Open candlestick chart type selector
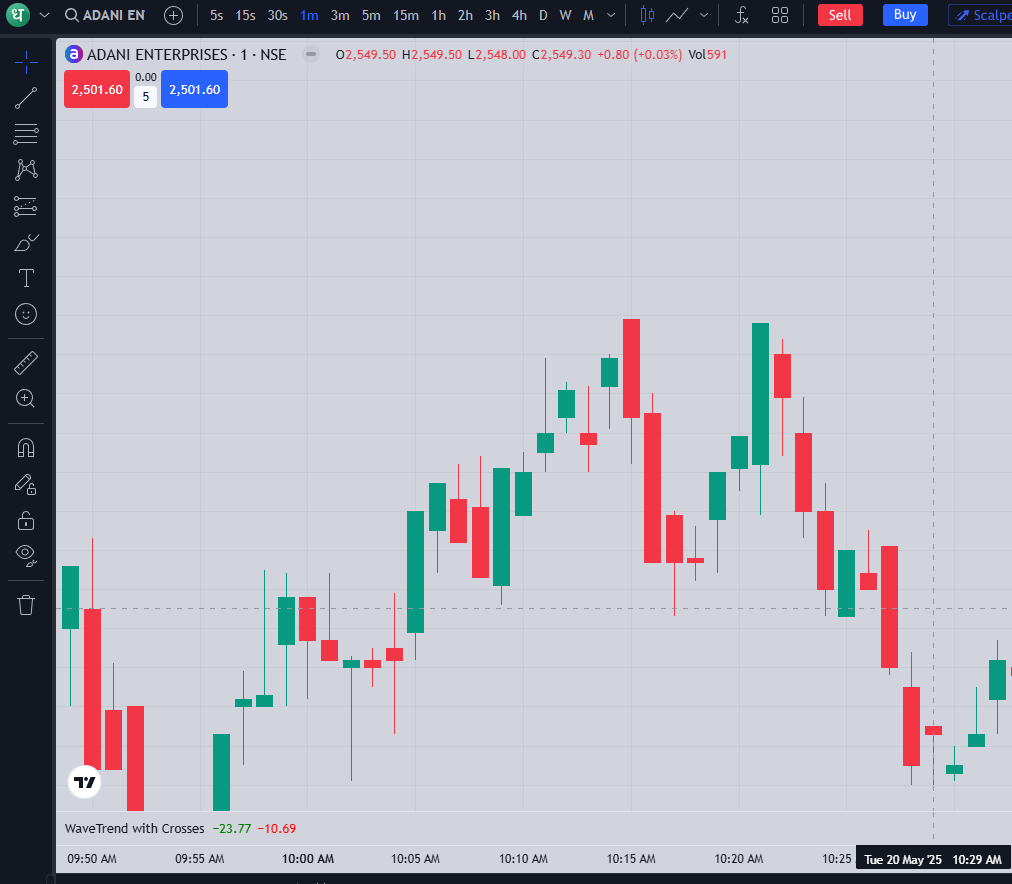The height and width of the screenshot is (884, 1012). pyautogui.click(x=647, y=15)
